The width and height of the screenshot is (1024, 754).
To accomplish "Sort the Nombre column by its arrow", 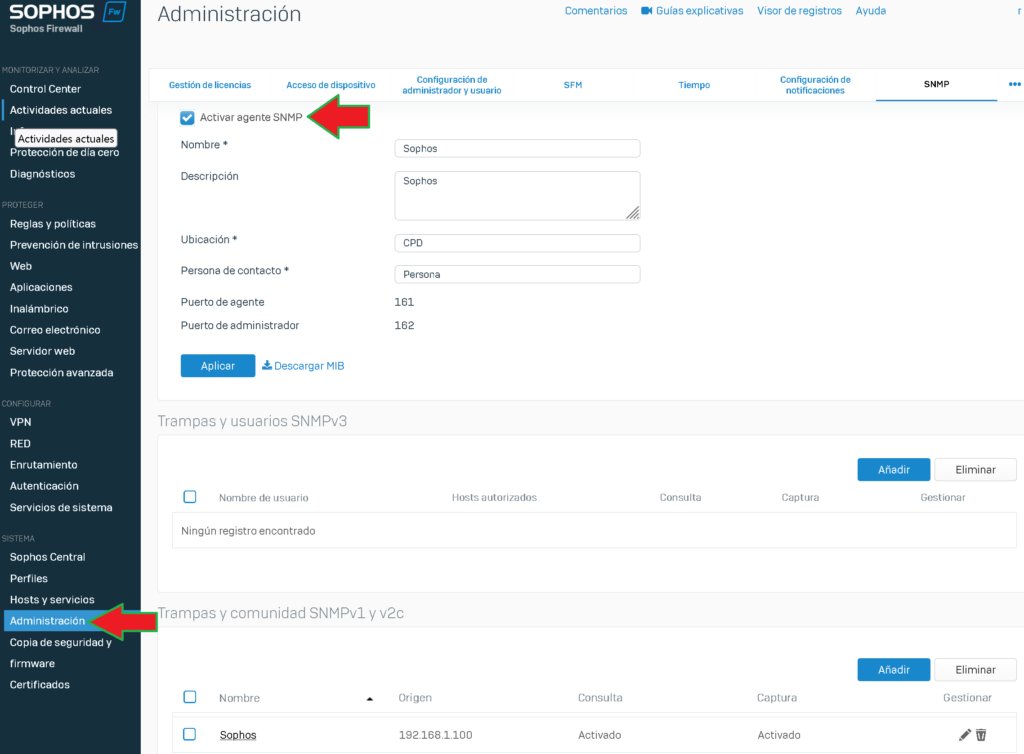I will coord(369,697).
